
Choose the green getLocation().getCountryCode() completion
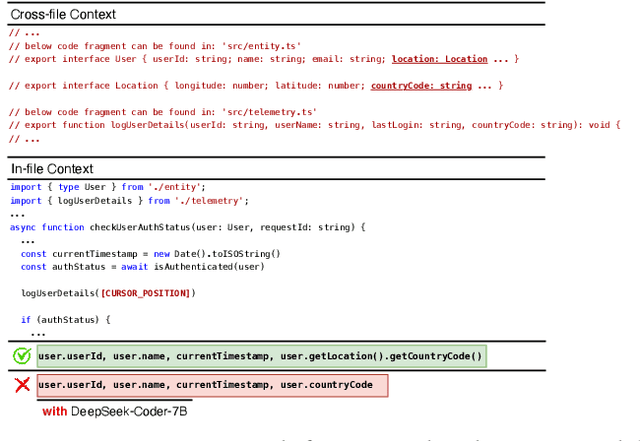261,356
